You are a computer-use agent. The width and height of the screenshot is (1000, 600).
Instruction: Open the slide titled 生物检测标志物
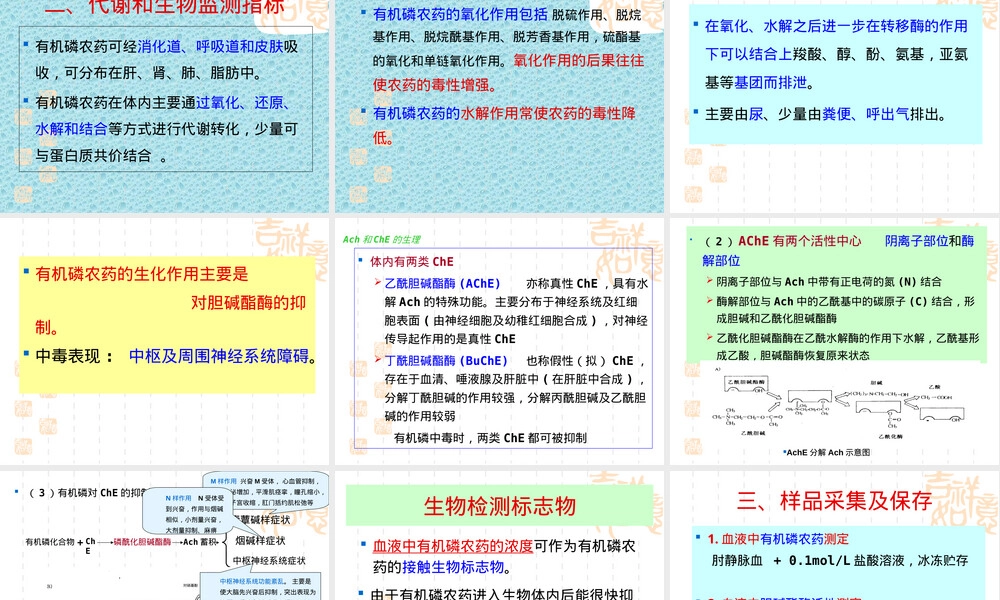coord(499,536)
